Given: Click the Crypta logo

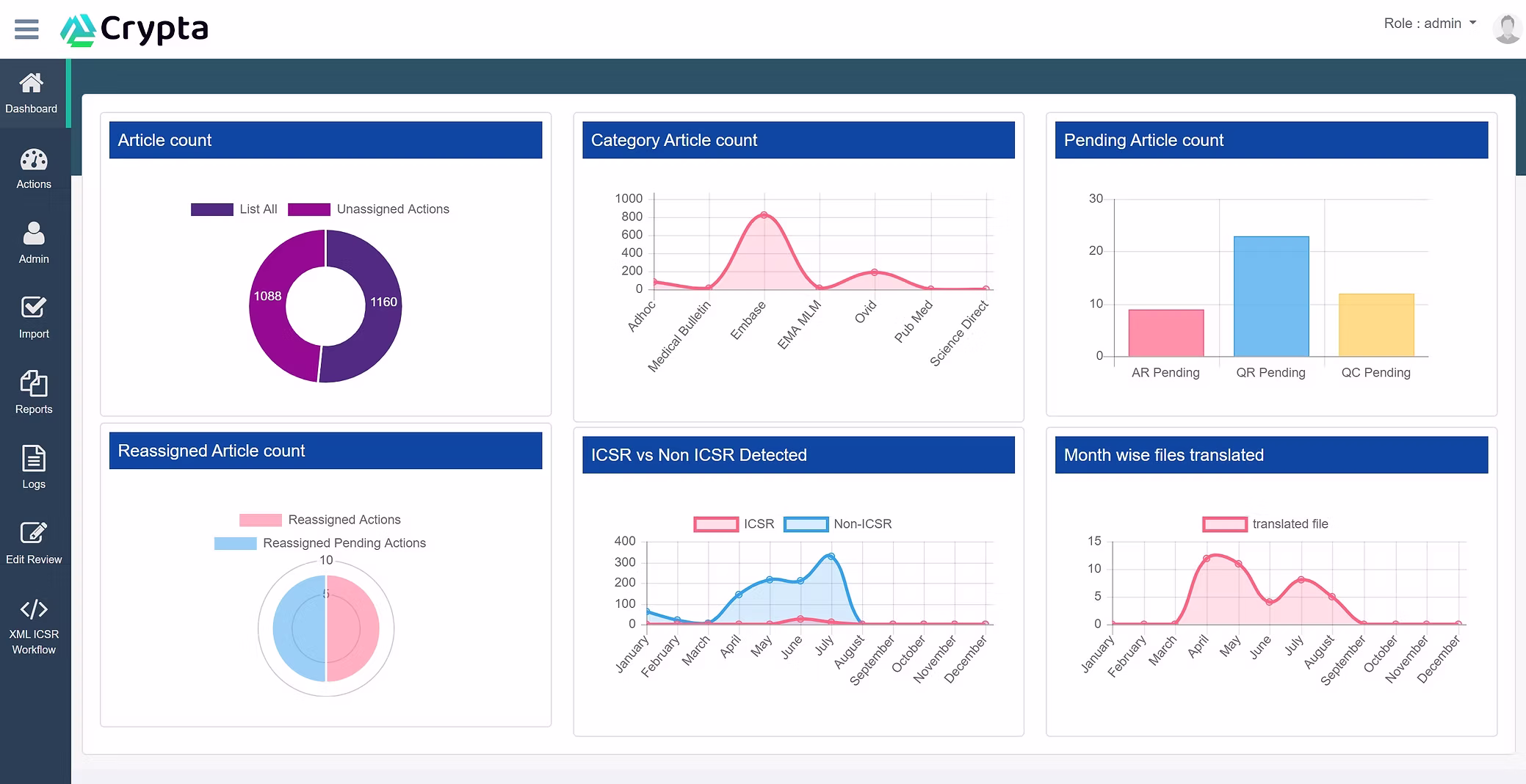Looking at the screenshot, I should (x=134, y=29).
